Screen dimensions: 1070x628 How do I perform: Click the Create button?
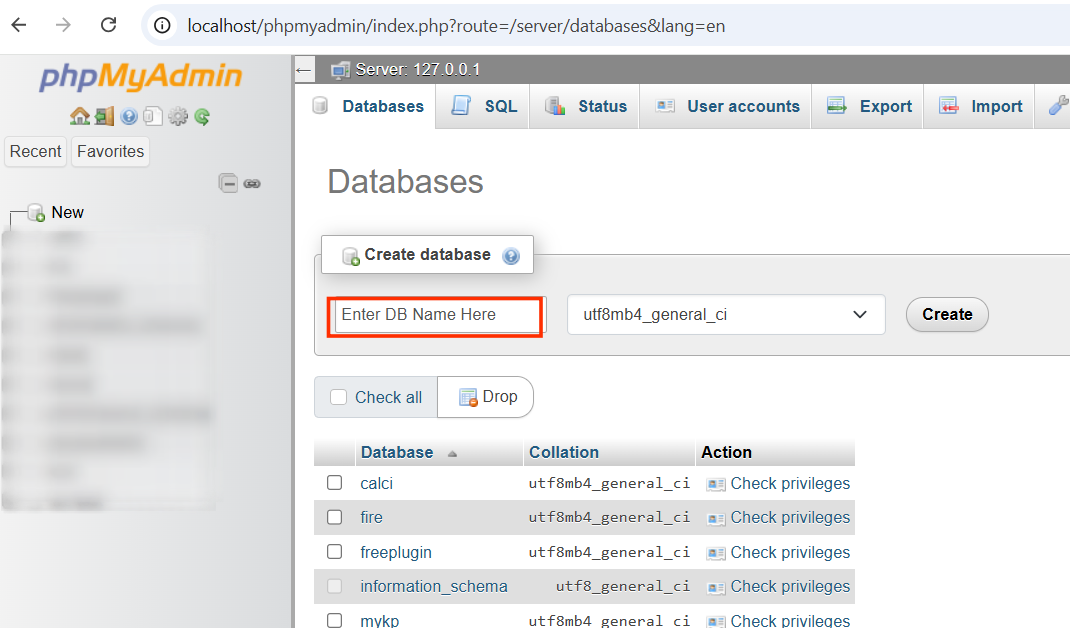946,314
